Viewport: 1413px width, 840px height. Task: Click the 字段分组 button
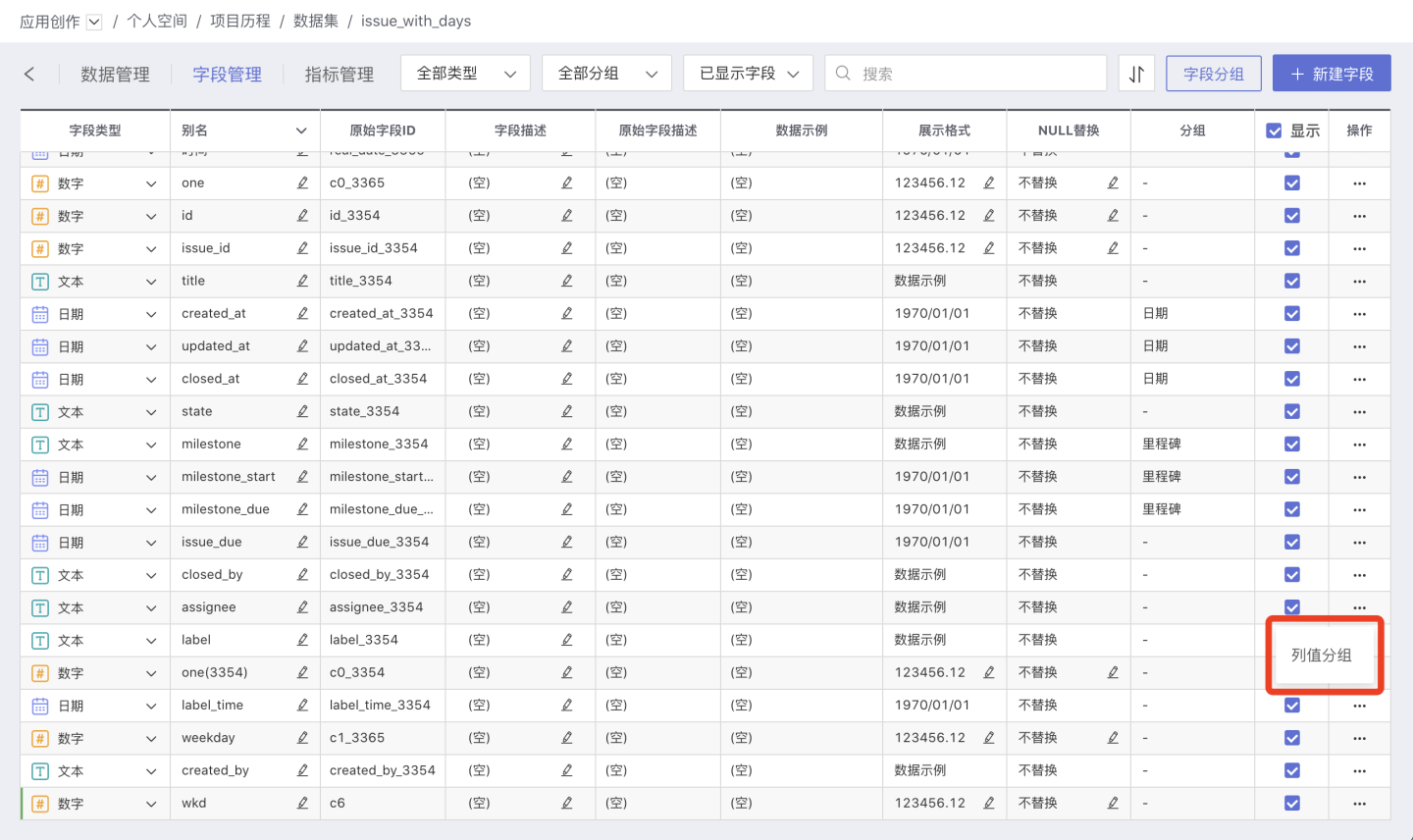point(1213,74)
